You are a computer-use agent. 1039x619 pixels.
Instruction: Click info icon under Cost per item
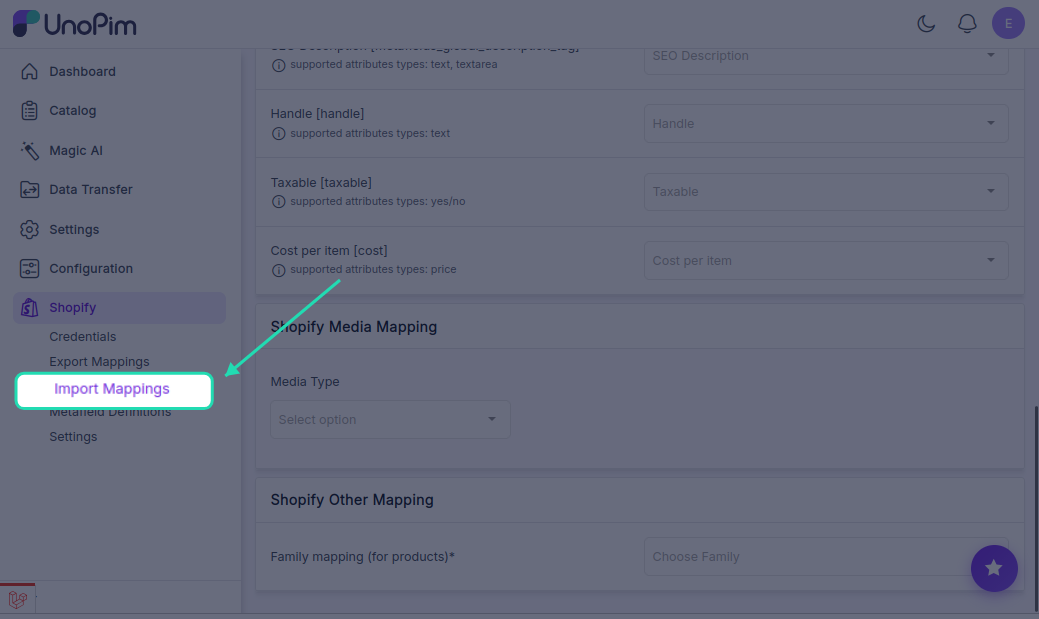(278, 270)
